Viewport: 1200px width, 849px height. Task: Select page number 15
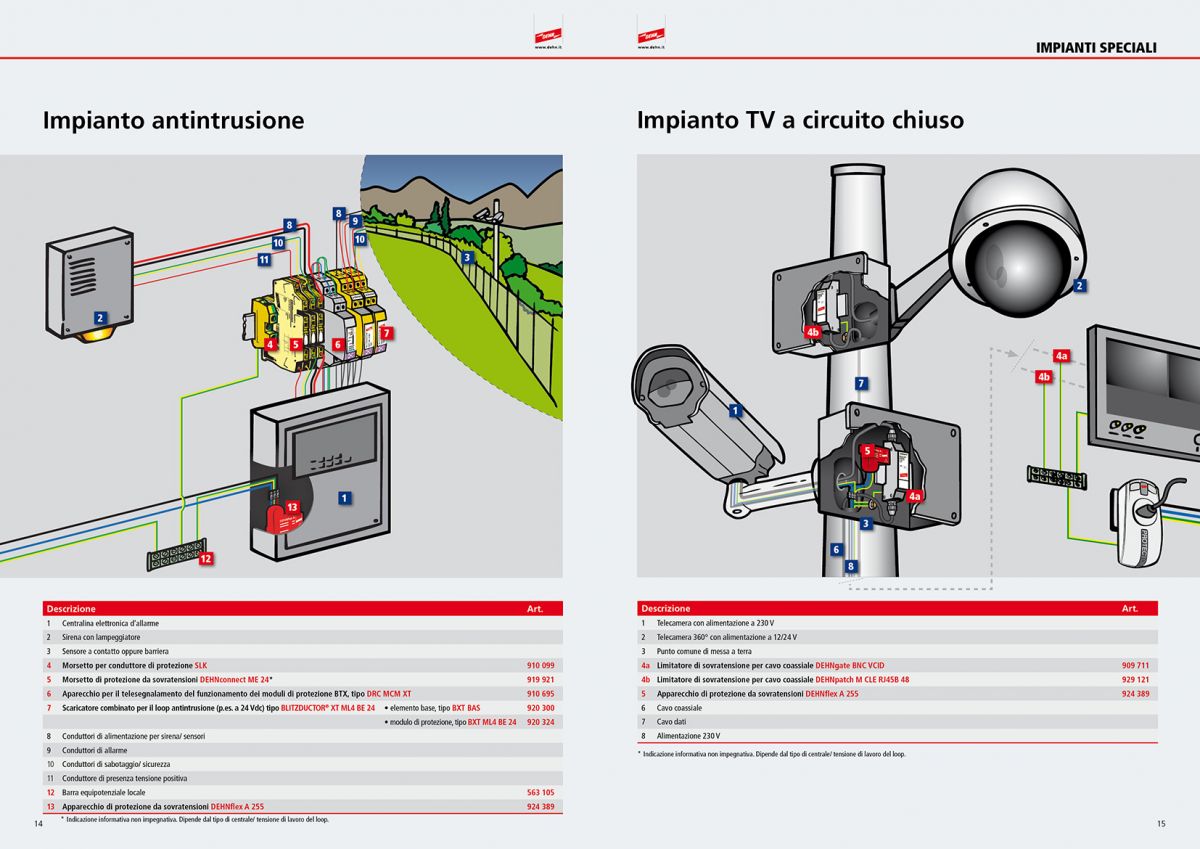point(1161,824)
